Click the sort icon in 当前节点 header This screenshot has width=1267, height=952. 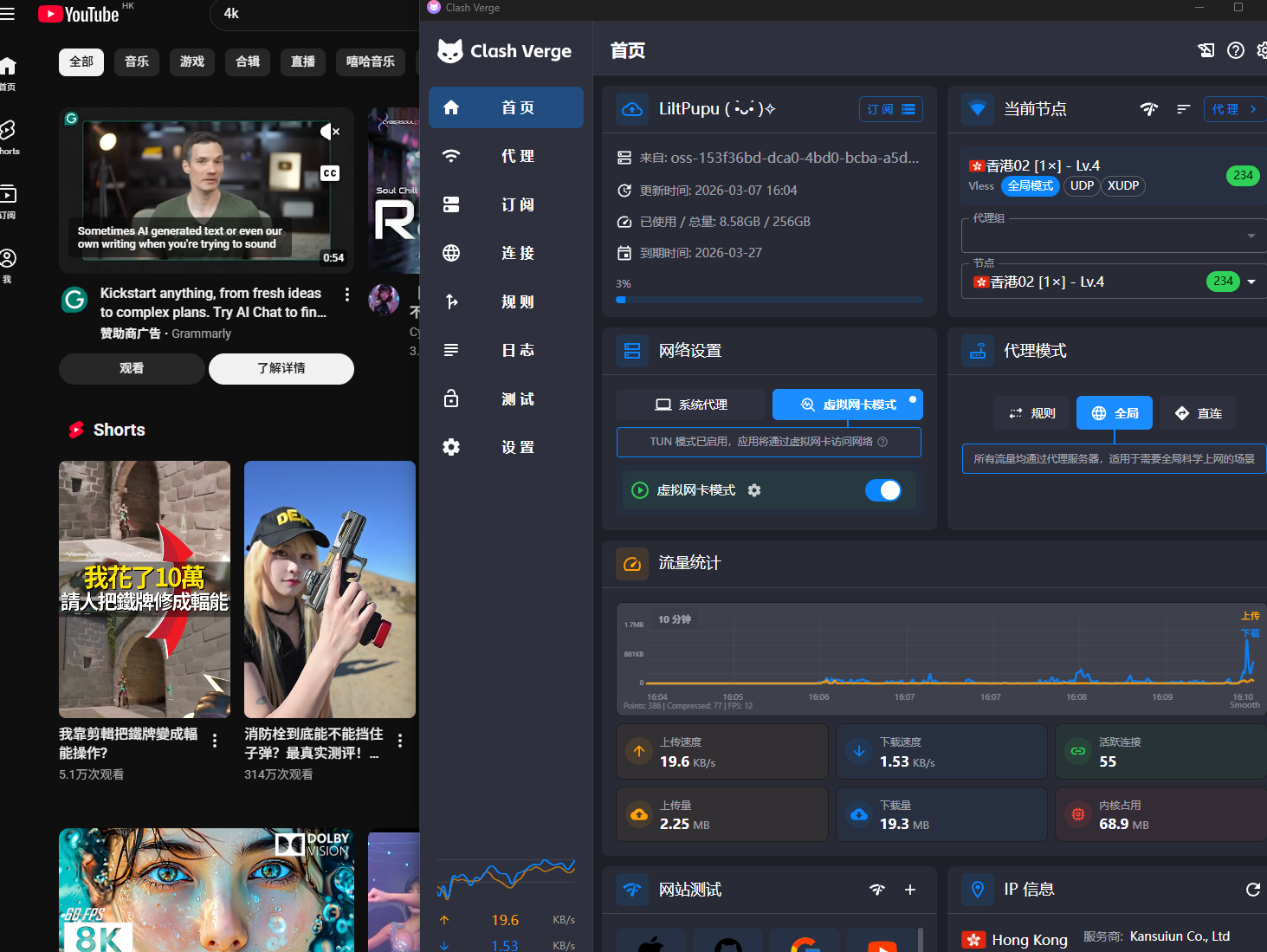point(1183,109)
